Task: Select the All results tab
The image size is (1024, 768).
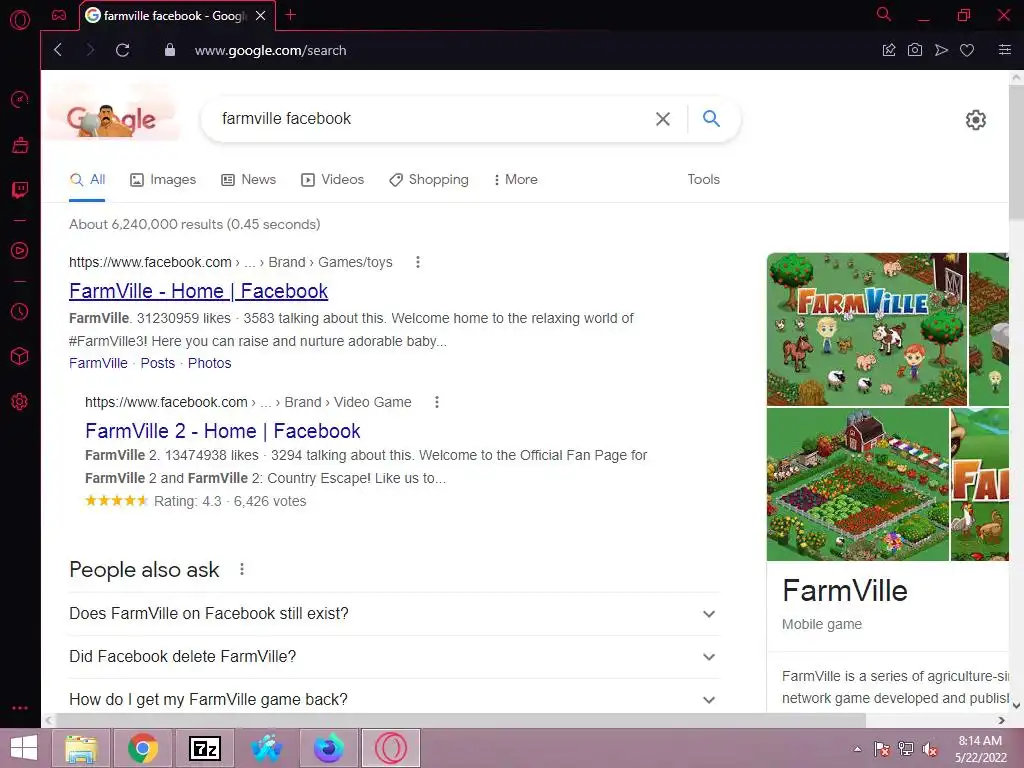Action: pyautogui.click(x=88, y=180)
